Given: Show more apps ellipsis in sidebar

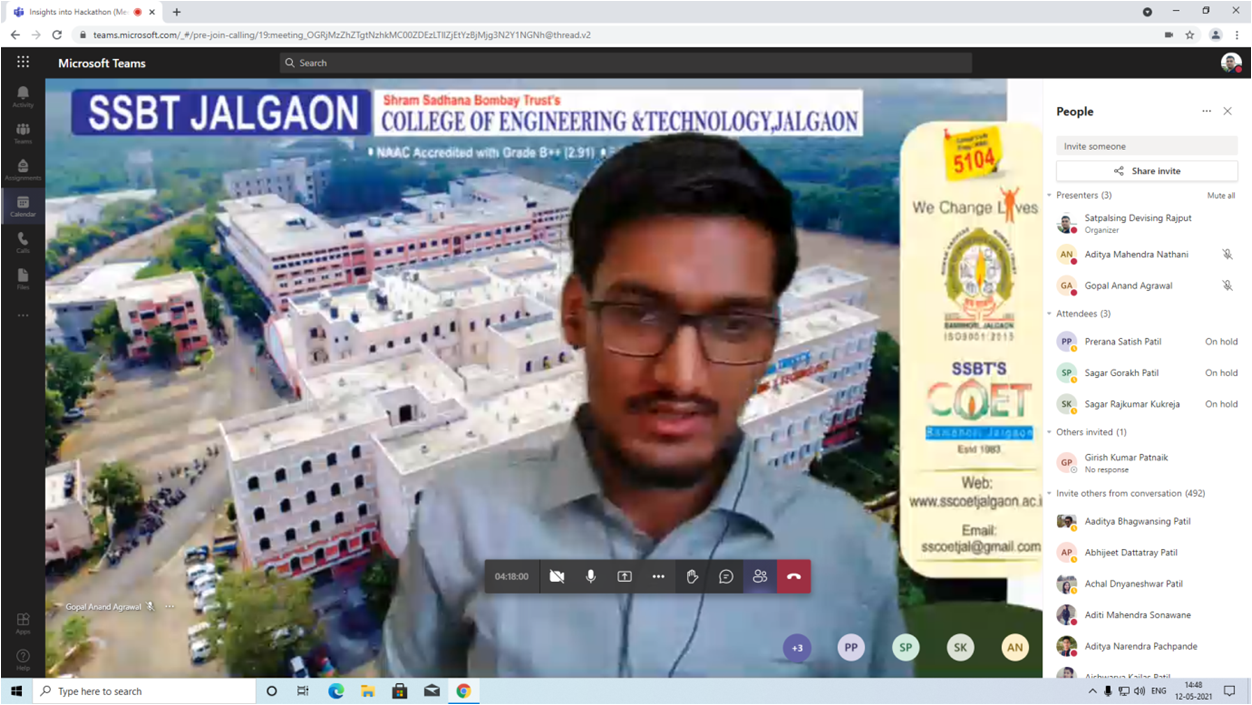Looking at the screenshot, I should (x=22, y=316).
